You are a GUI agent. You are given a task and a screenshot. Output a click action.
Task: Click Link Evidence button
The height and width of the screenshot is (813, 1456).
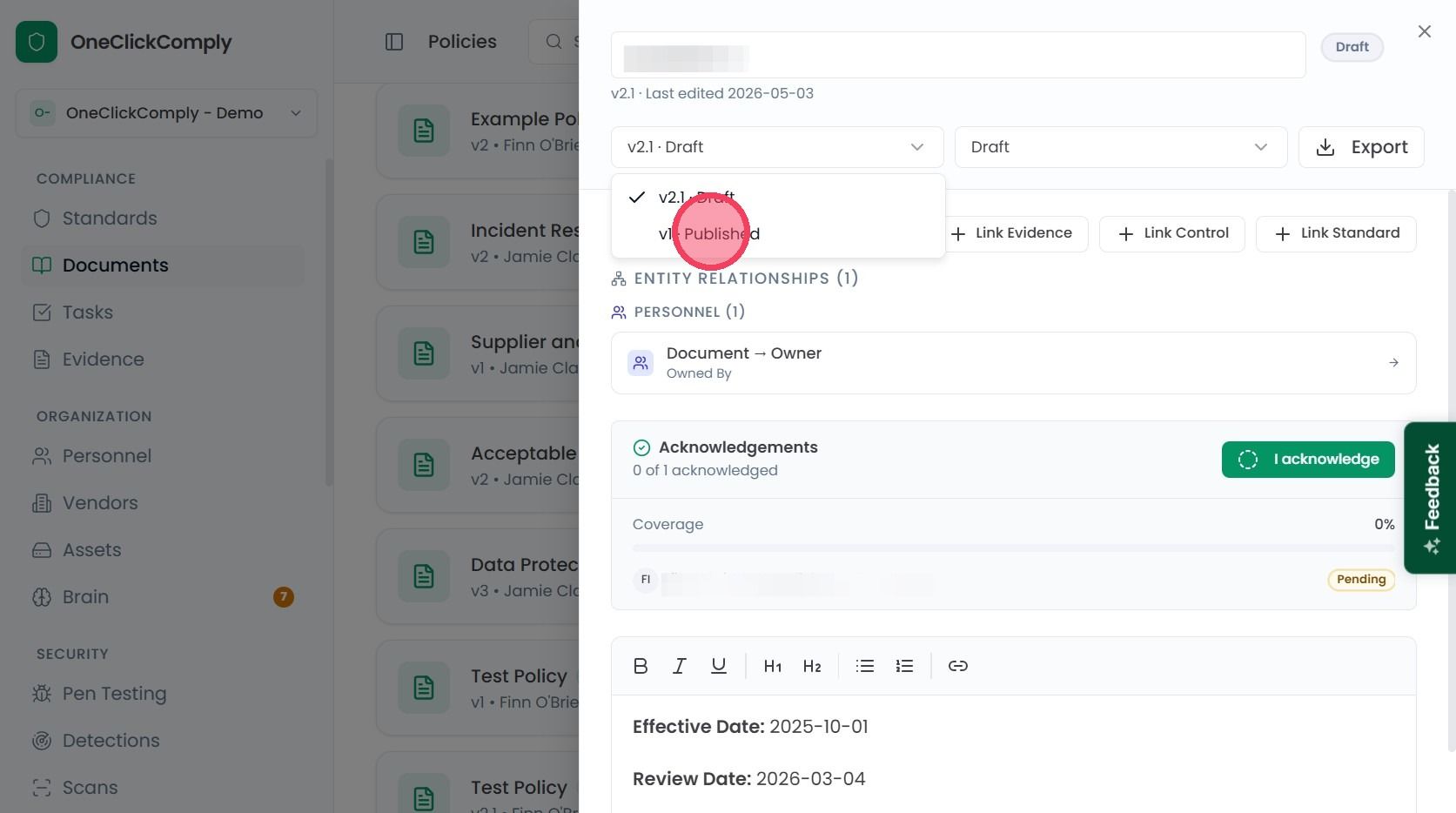point(1012,233)
